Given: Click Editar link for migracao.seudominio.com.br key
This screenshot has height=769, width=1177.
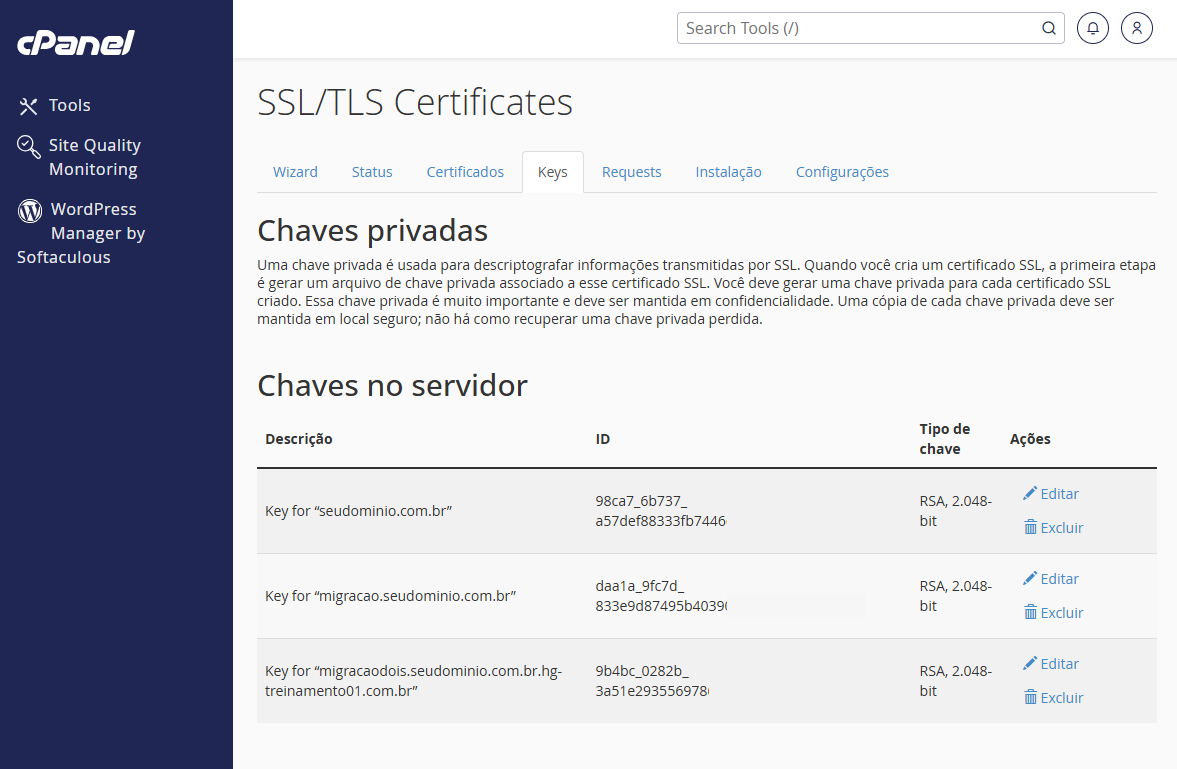Looking at the screenshot, I should (x=1059, y=578).
